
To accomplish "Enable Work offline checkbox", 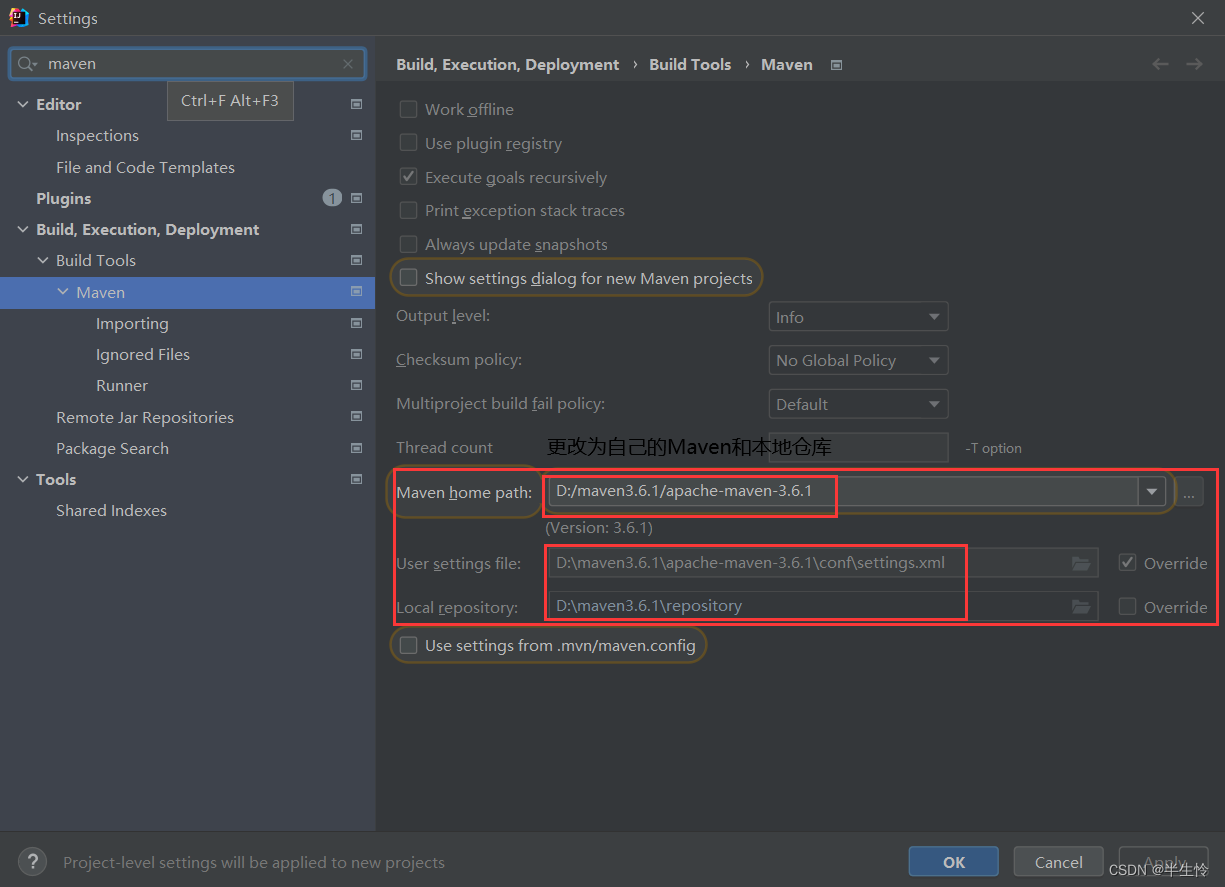I will coord(408,109).
